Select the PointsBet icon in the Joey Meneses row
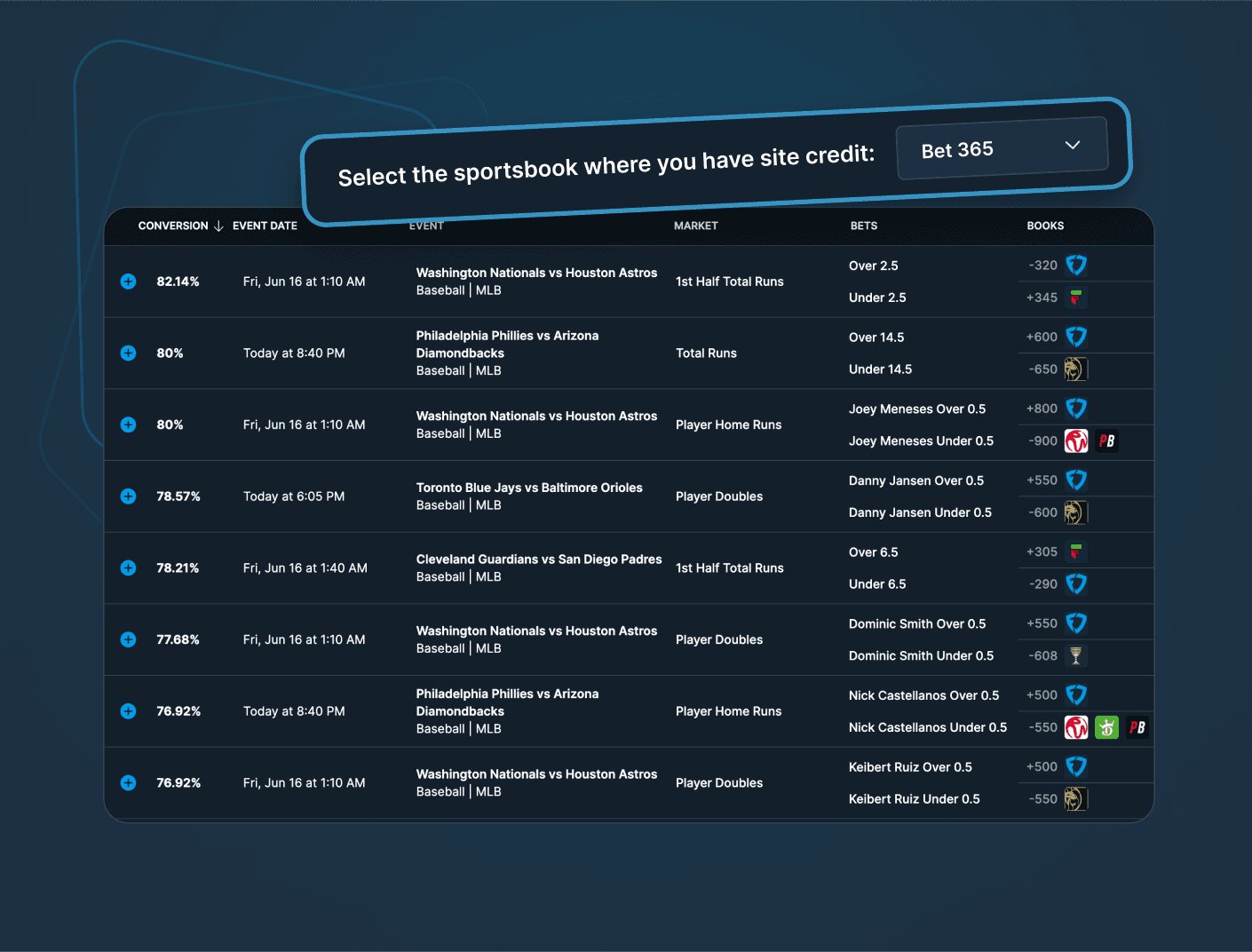 (x=1106, y=440)
